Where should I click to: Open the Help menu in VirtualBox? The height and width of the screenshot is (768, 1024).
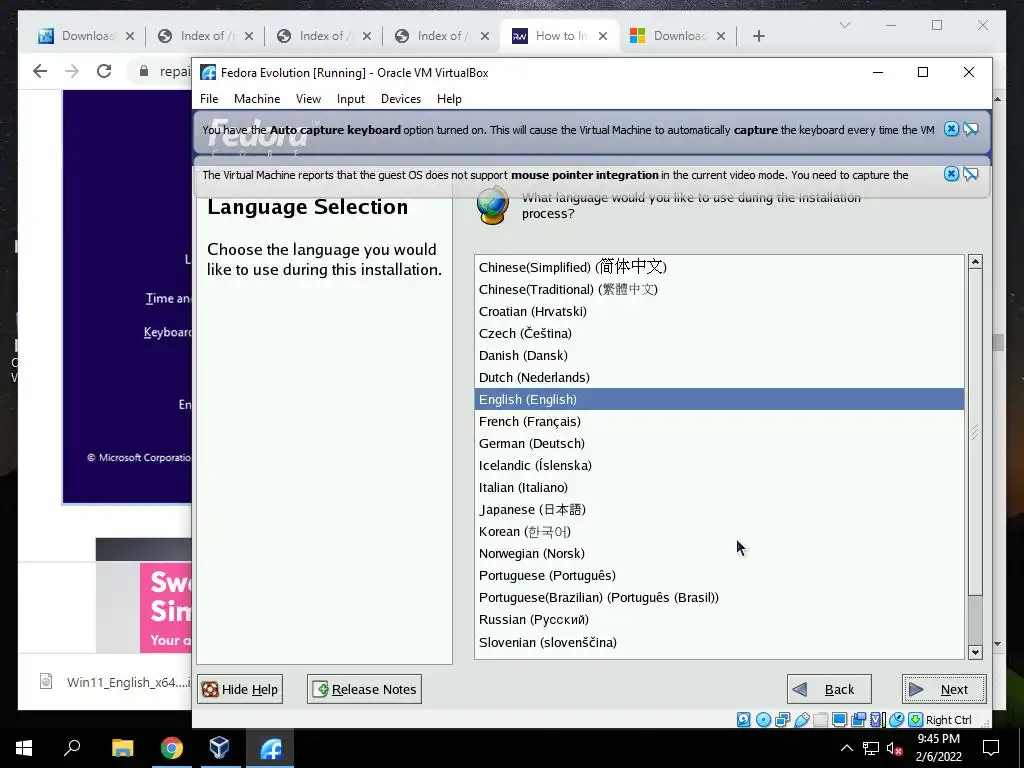pyautogui.click(x=449, y=99)
